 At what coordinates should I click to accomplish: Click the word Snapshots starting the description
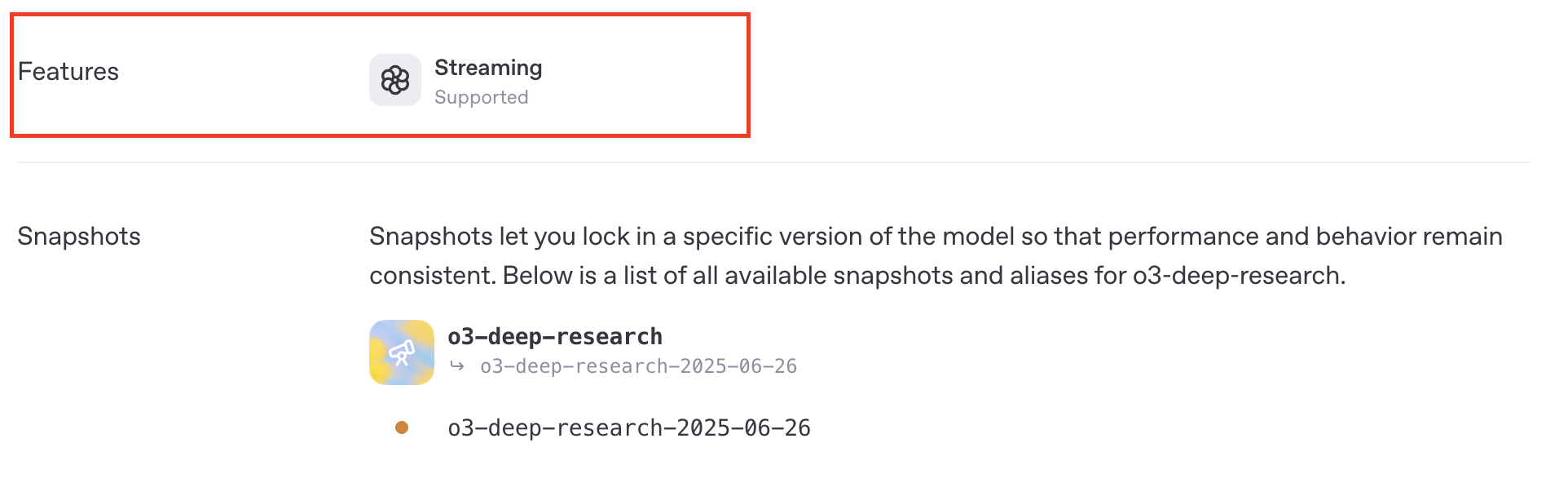point(431,237)
